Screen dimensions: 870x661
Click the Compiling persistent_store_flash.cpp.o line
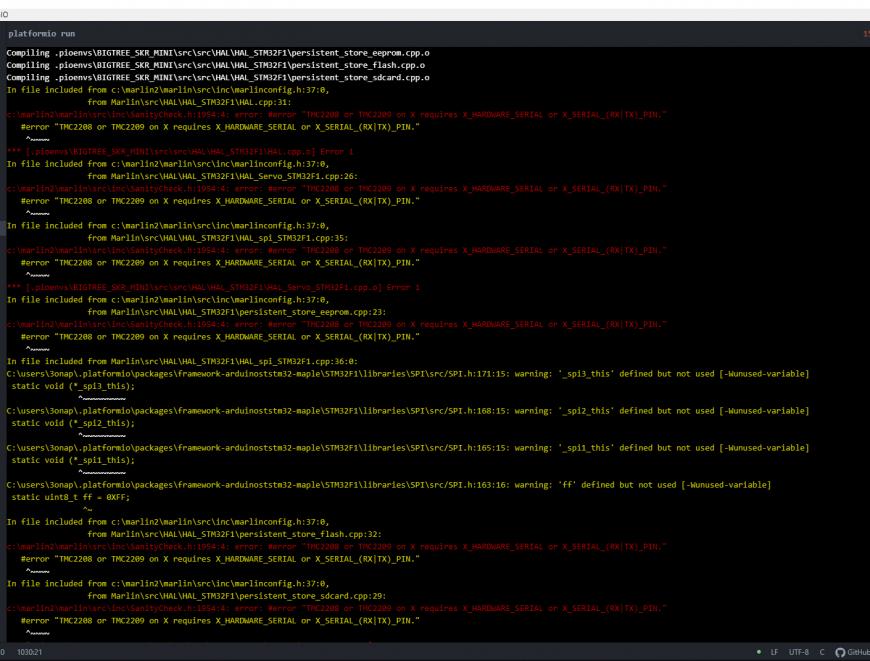pyautogui.click(x=215, y=65)
